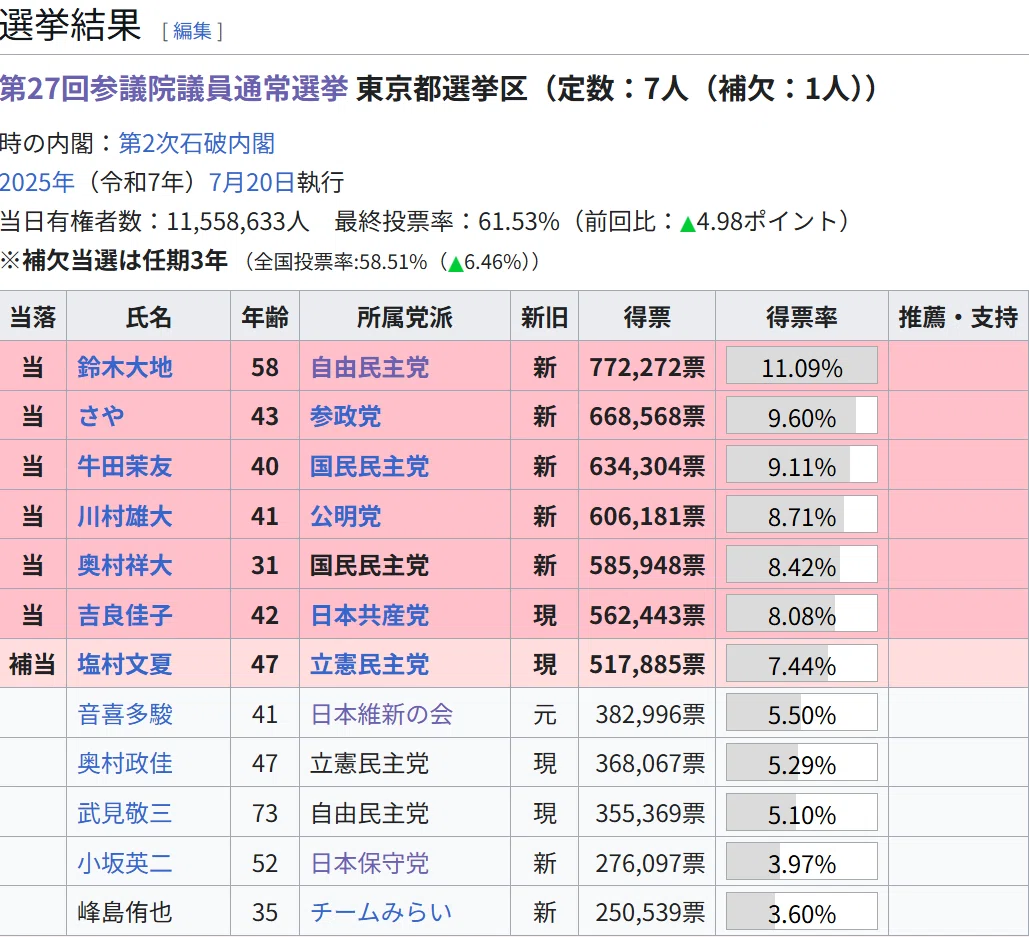1029x937 pixels.
Task: Select the 772,272票 vote count cell
Action: pos(647,367)
